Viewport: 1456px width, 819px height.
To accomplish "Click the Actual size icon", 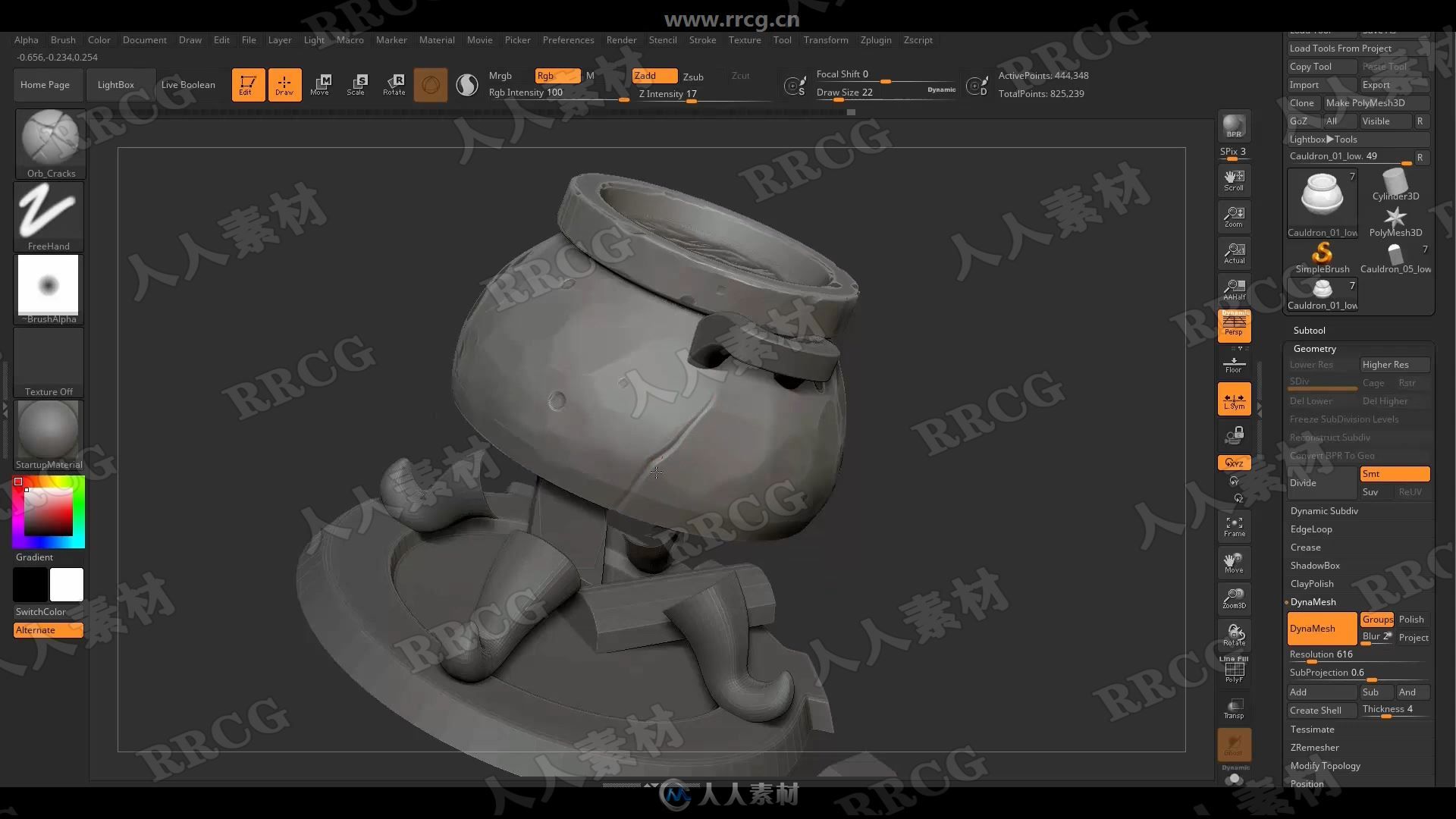I will 1234,253.
